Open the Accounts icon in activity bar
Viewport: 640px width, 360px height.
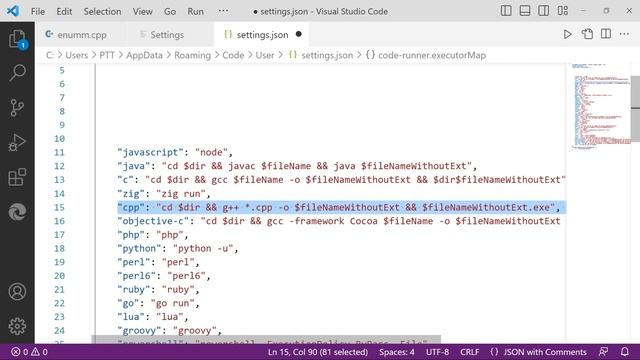click(17, 291)
